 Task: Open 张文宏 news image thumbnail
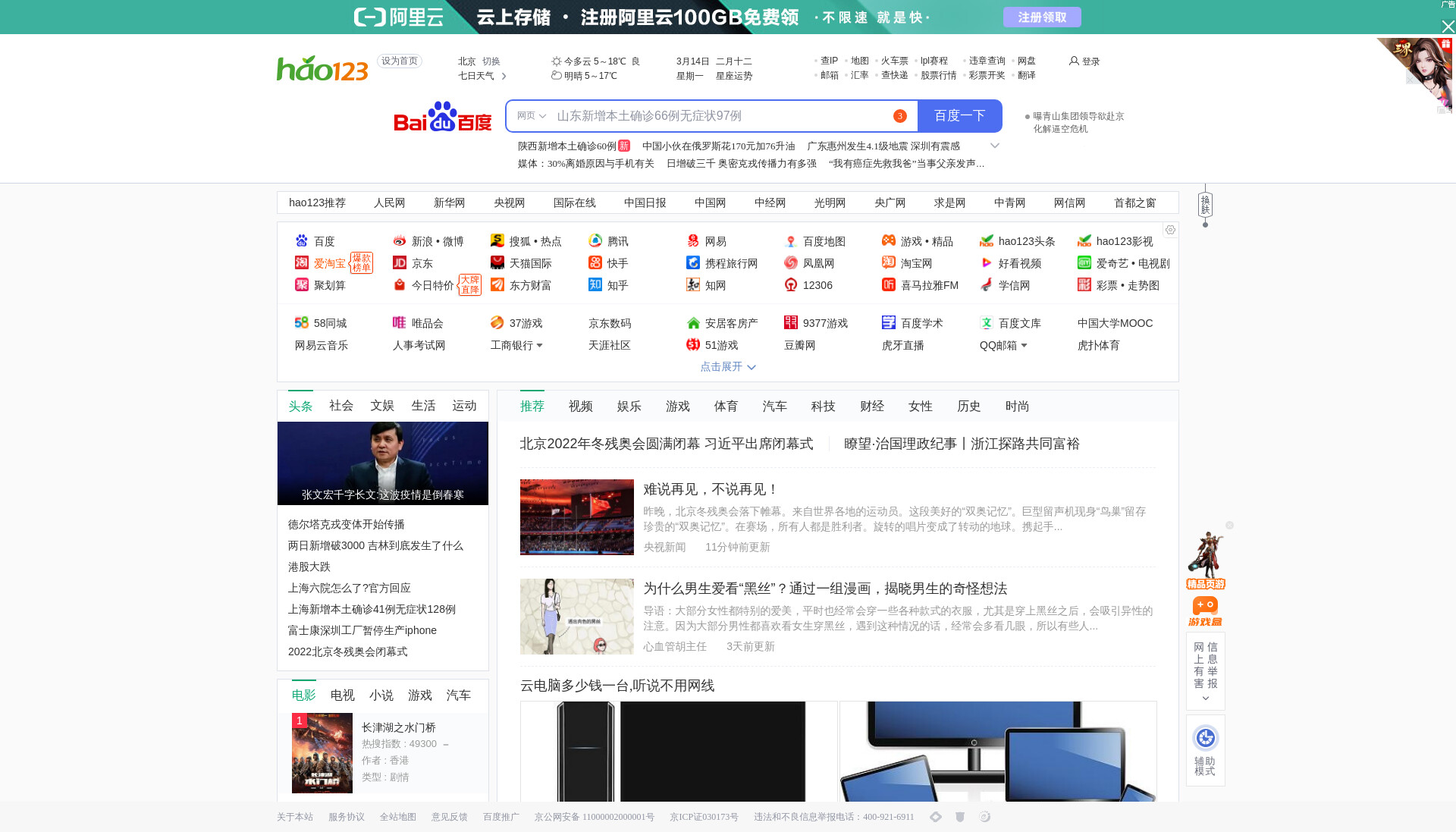(x=383, y=463)
